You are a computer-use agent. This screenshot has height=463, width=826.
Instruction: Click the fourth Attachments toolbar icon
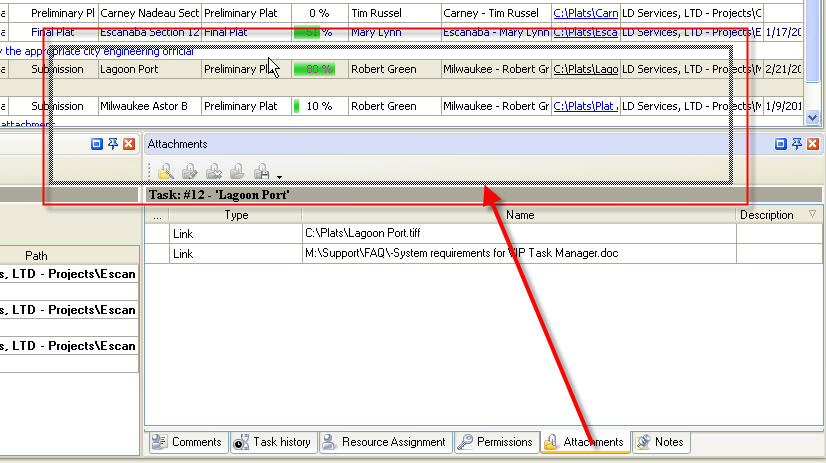236,171
